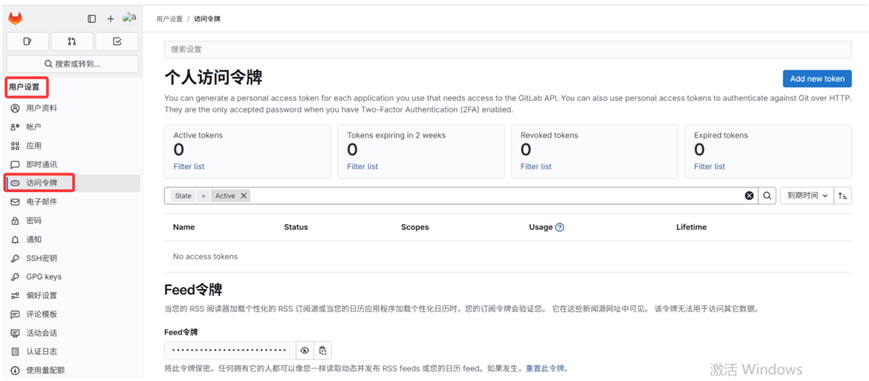Click the masked Feed令牌 field

point(230,350)
